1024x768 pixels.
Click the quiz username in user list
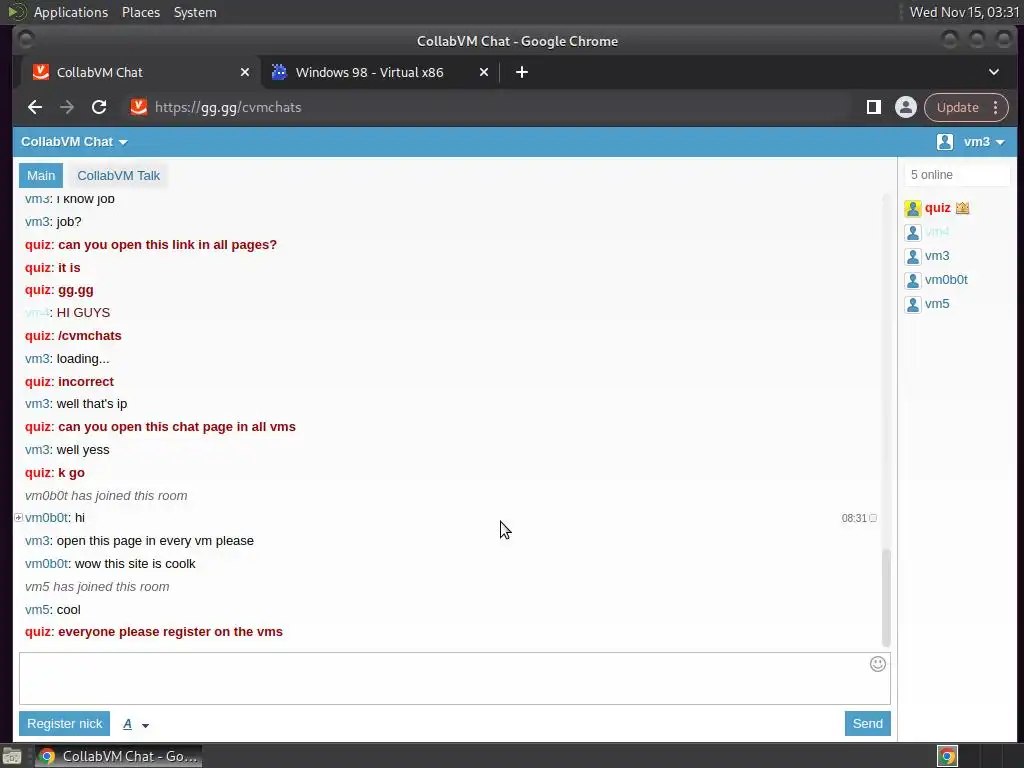[937, 208]
